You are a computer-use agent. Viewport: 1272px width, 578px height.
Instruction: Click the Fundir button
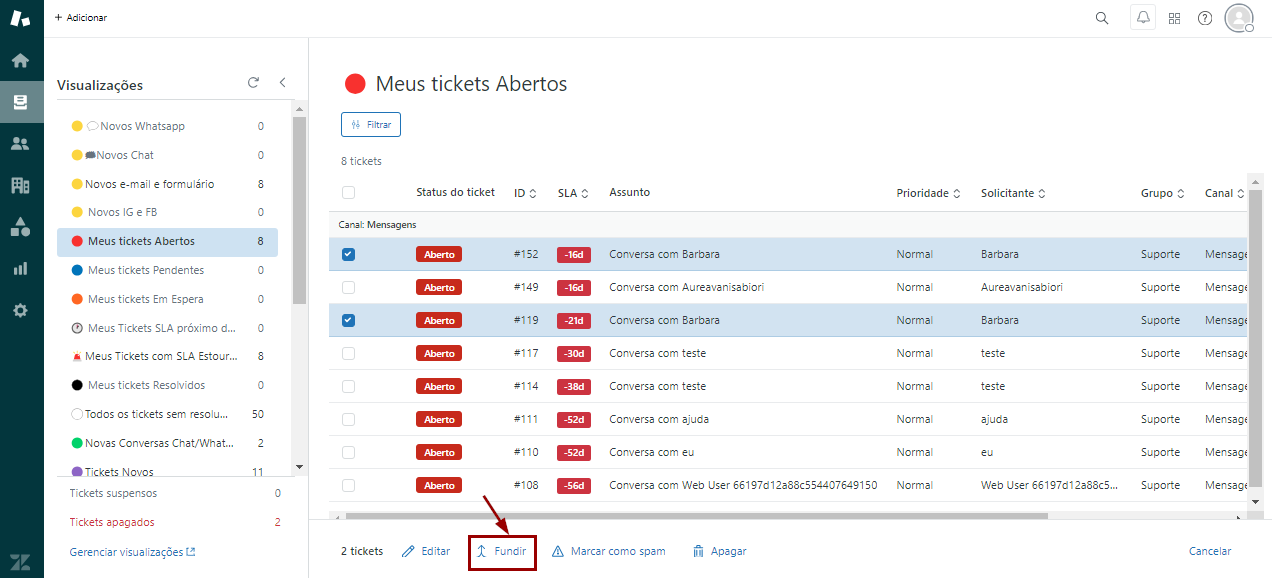click(502, 551)
